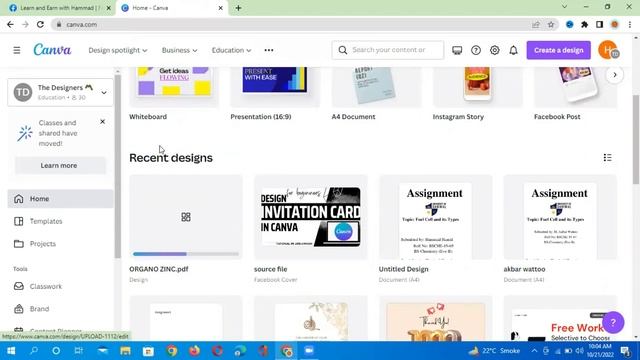The image size is (640, 360).
Task: Open the hamburger menu beside Canva logo
Action: (17, 50)
